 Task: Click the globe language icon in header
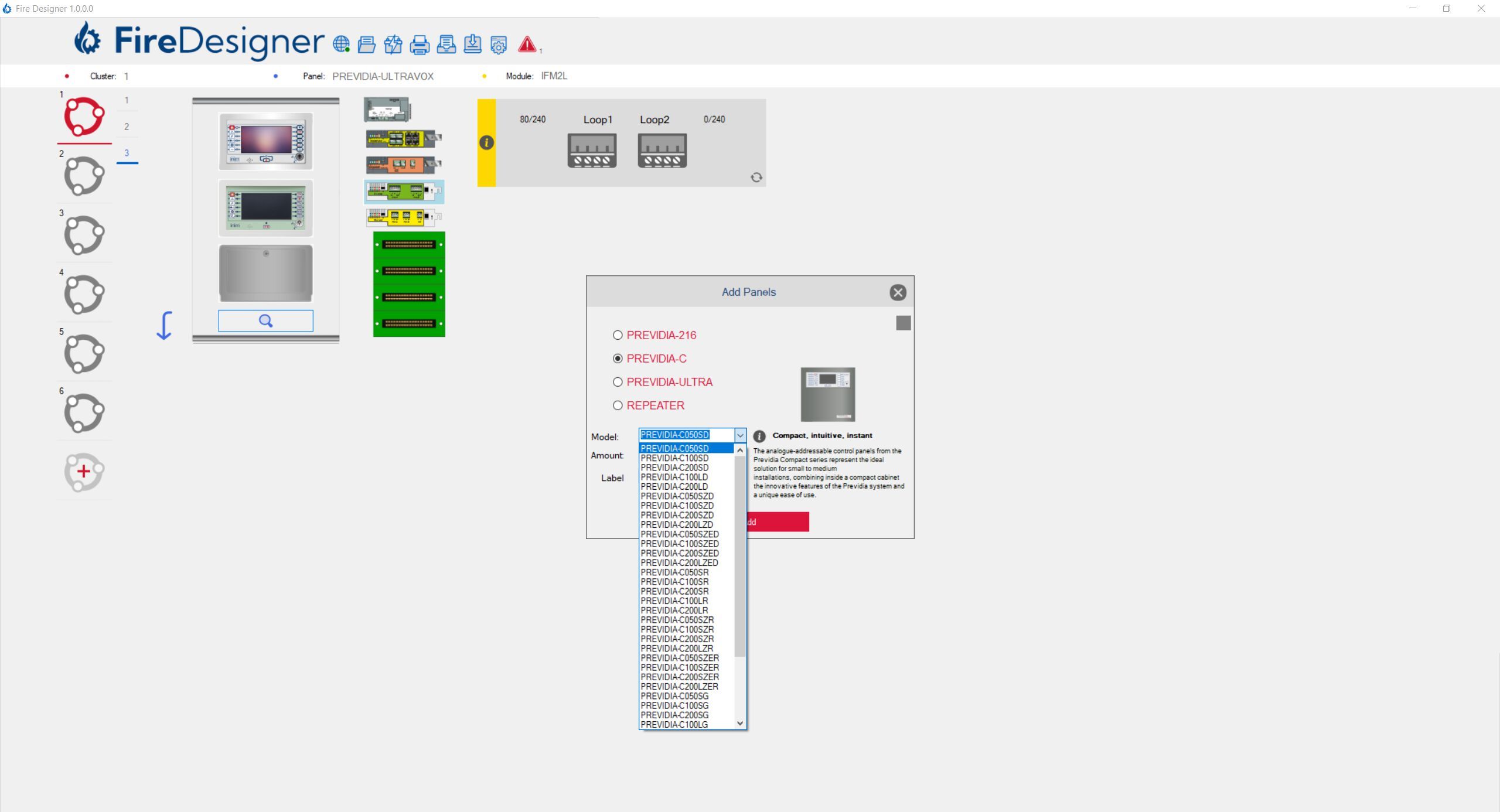tap(341, 45)
